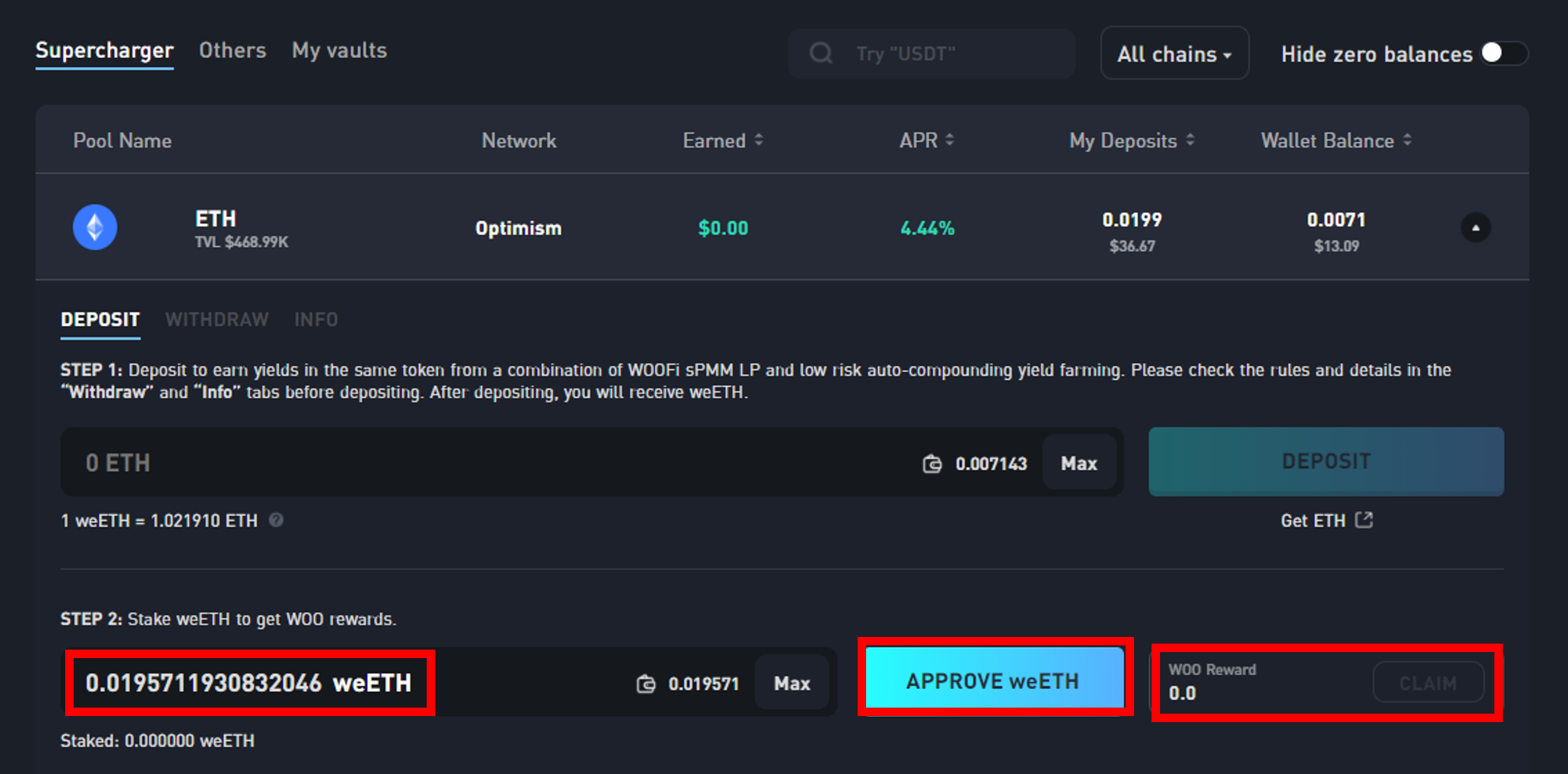Screen dimensions: 1568x774
Task: Click the search magnifier icon
Action: pos(821,54)
